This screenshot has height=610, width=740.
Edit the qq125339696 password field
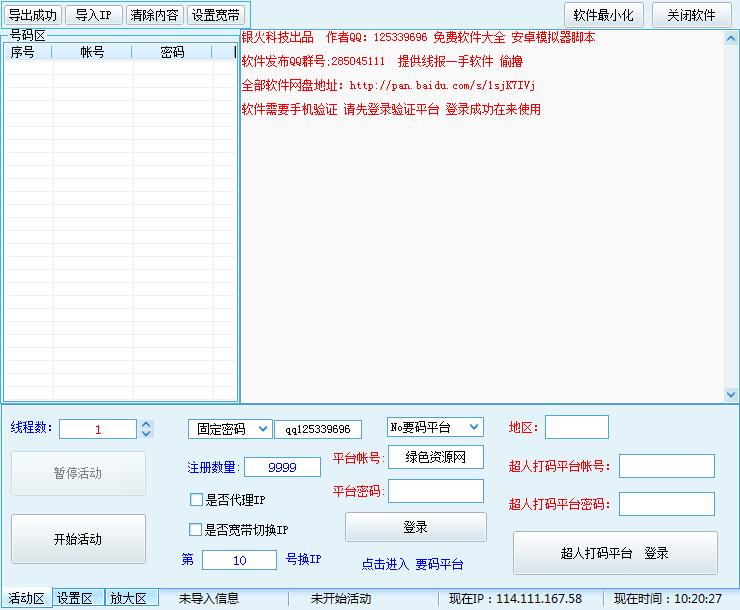coord(318,429)
